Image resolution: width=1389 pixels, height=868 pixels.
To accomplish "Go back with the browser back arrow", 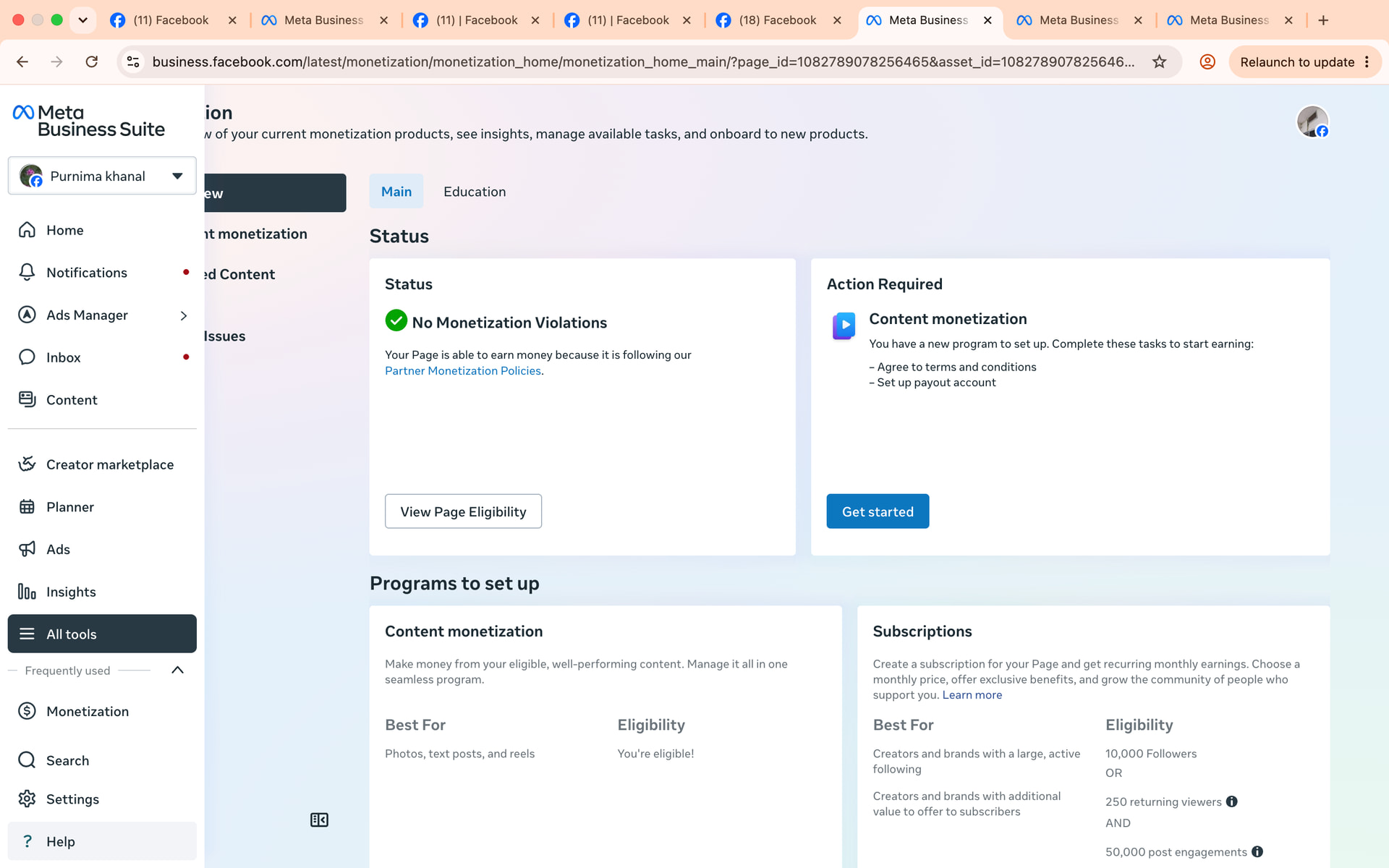I will [22, 61].
